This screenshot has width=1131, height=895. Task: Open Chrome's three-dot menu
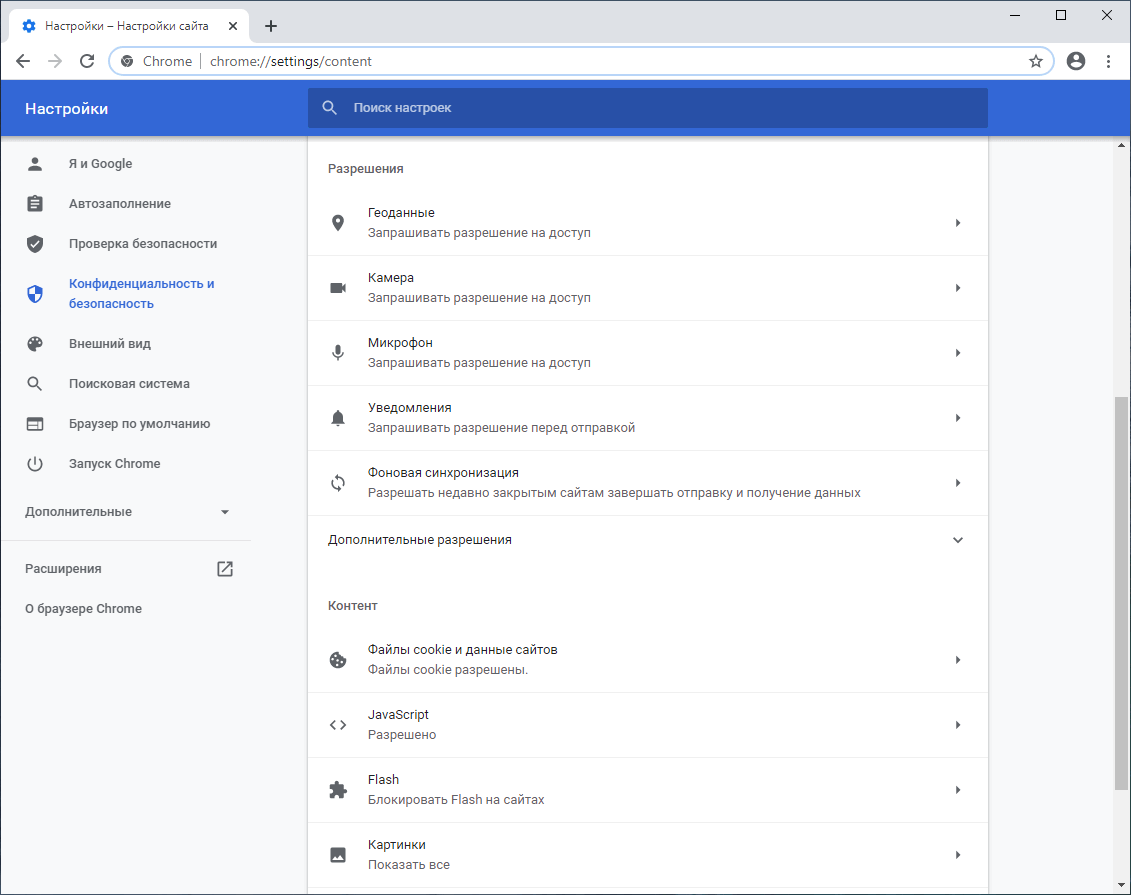pyautogui.click(x=1108, y=61)
